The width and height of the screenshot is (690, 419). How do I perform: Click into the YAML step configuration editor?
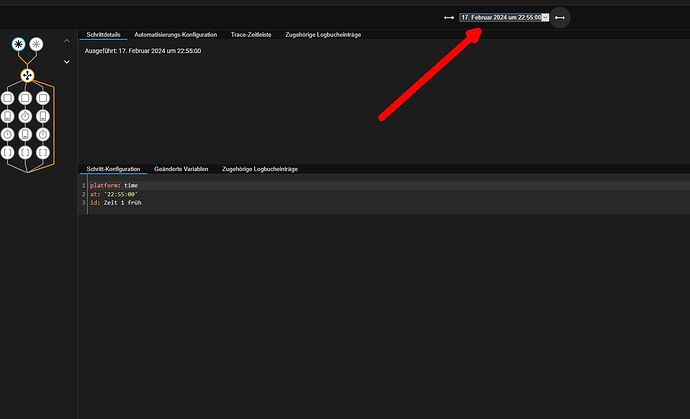pos(384,194)
